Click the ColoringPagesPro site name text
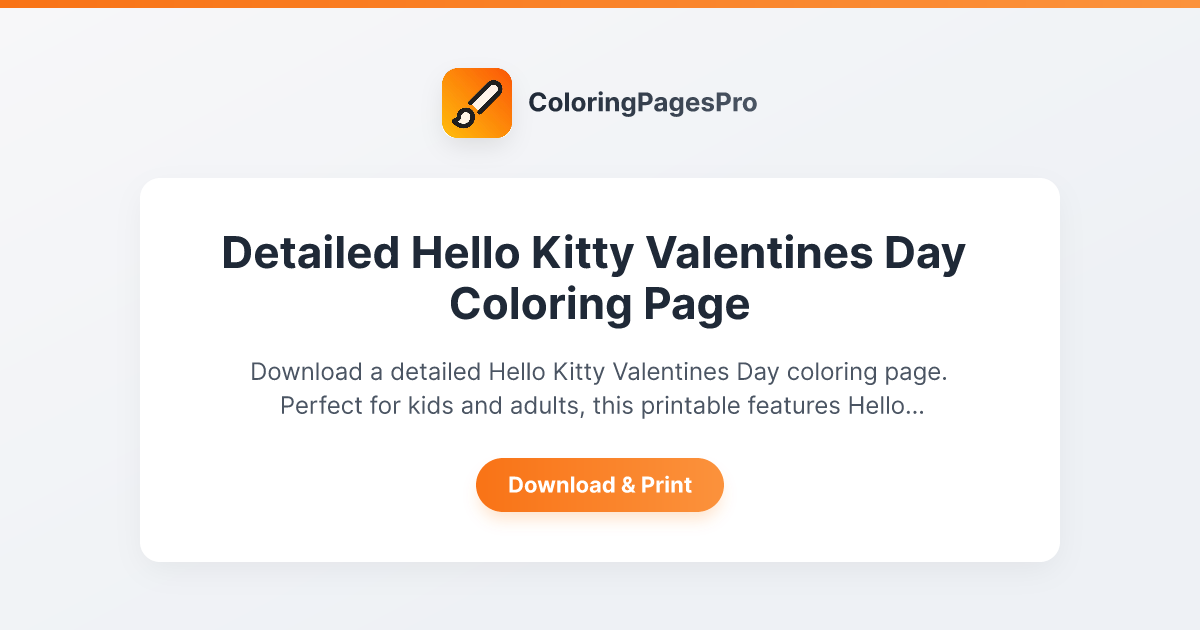Image resolution: width=1200 pixels, height=630 pixels. 643,102
